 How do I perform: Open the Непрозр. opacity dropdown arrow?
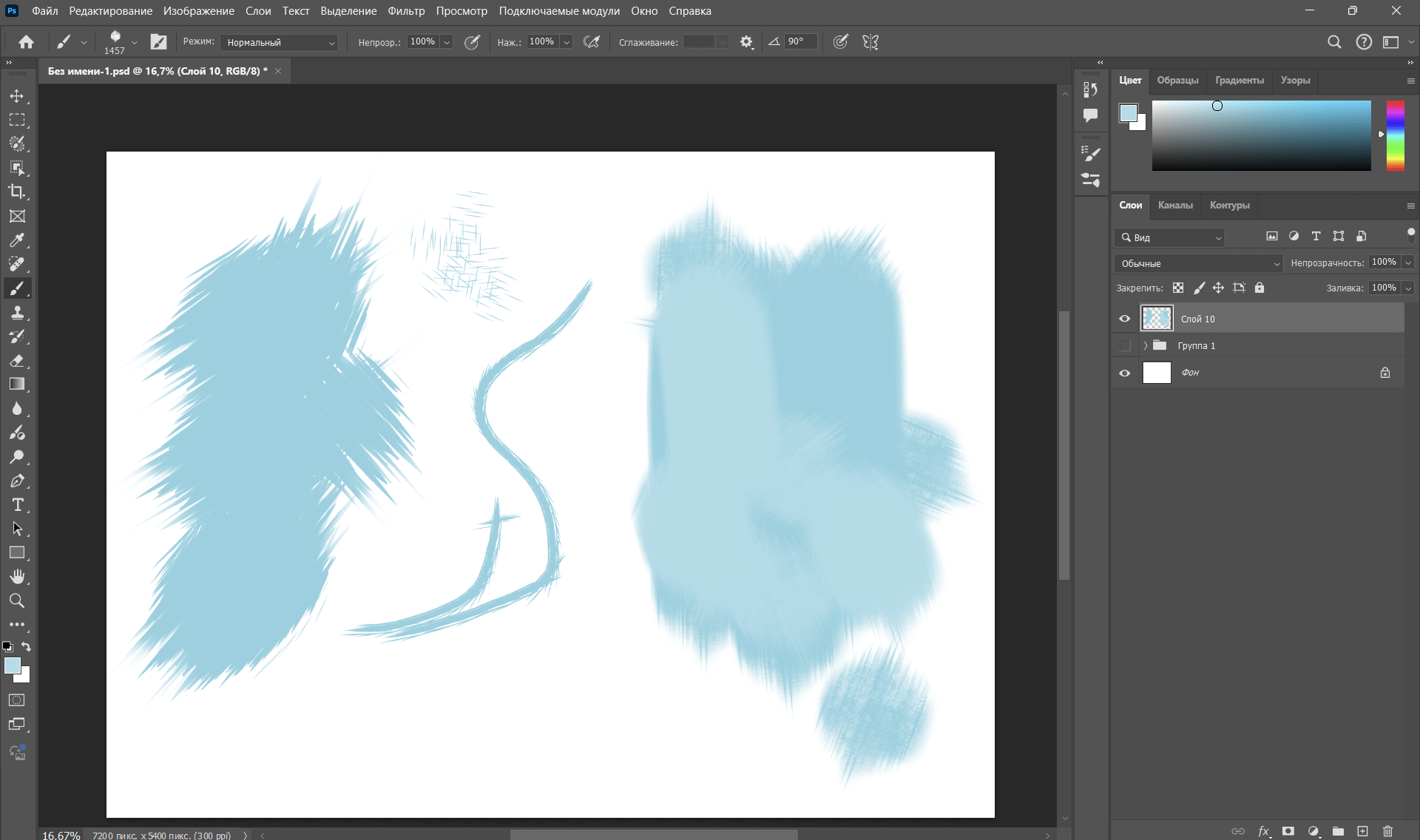click(x=447, y=42)
